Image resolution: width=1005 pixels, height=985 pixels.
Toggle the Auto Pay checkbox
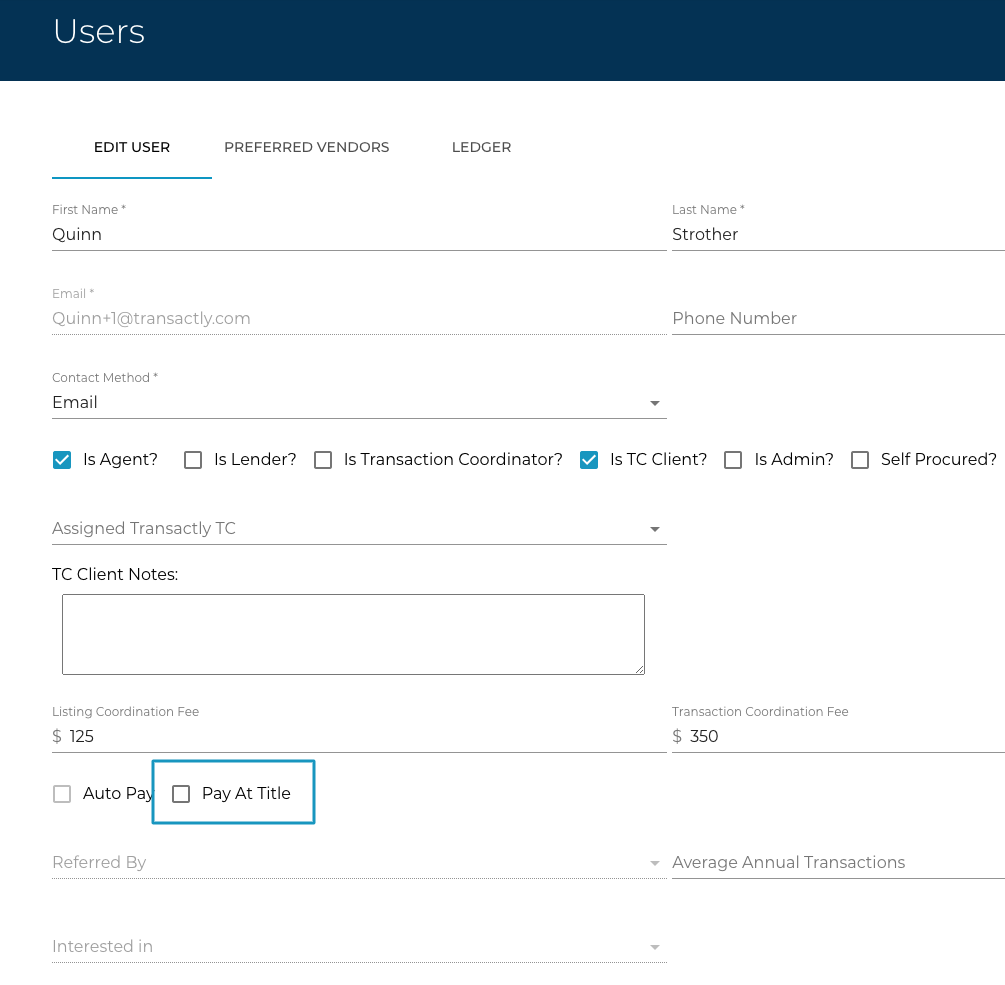pos(62,794)
